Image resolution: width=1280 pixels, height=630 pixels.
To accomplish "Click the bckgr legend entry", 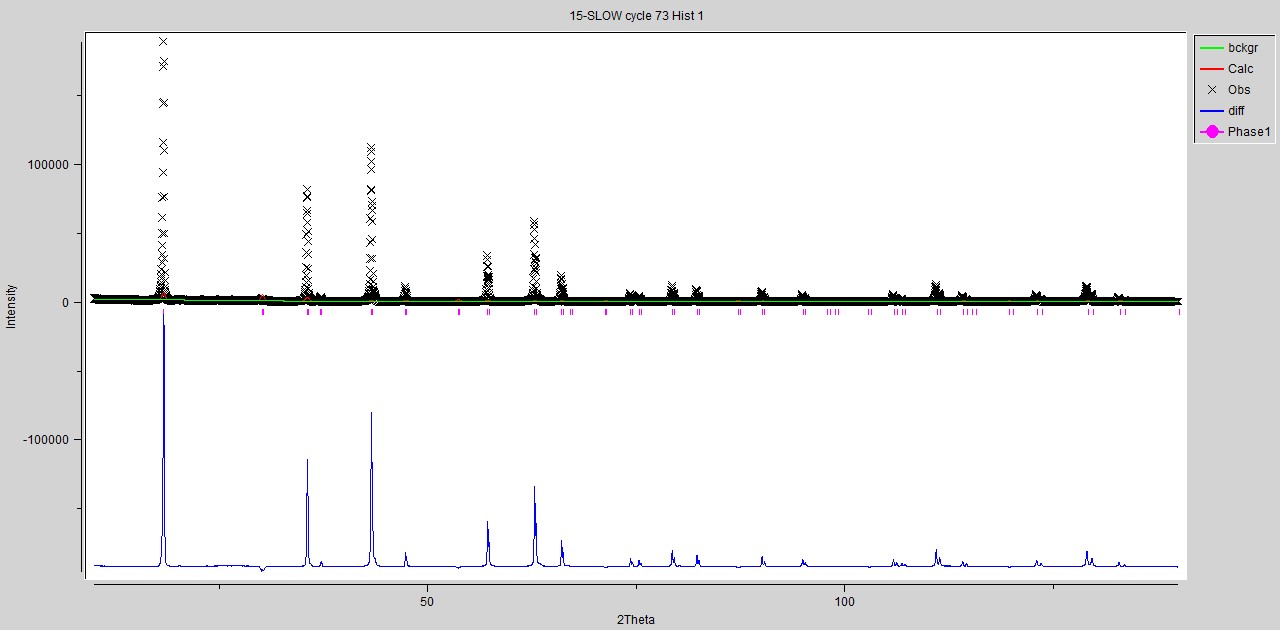I will pos(1235,48).
